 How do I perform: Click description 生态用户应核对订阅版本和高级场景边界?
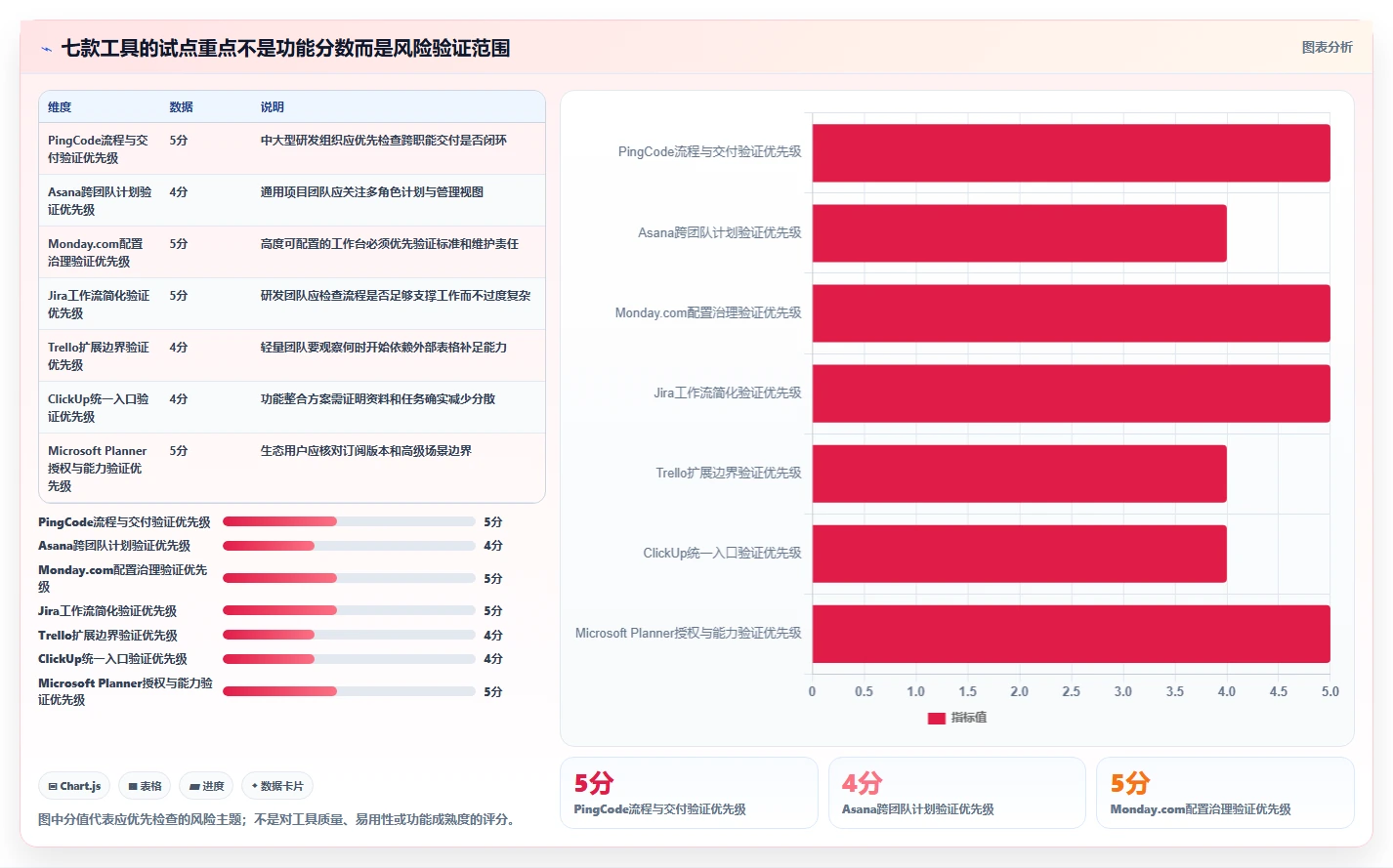365,451
